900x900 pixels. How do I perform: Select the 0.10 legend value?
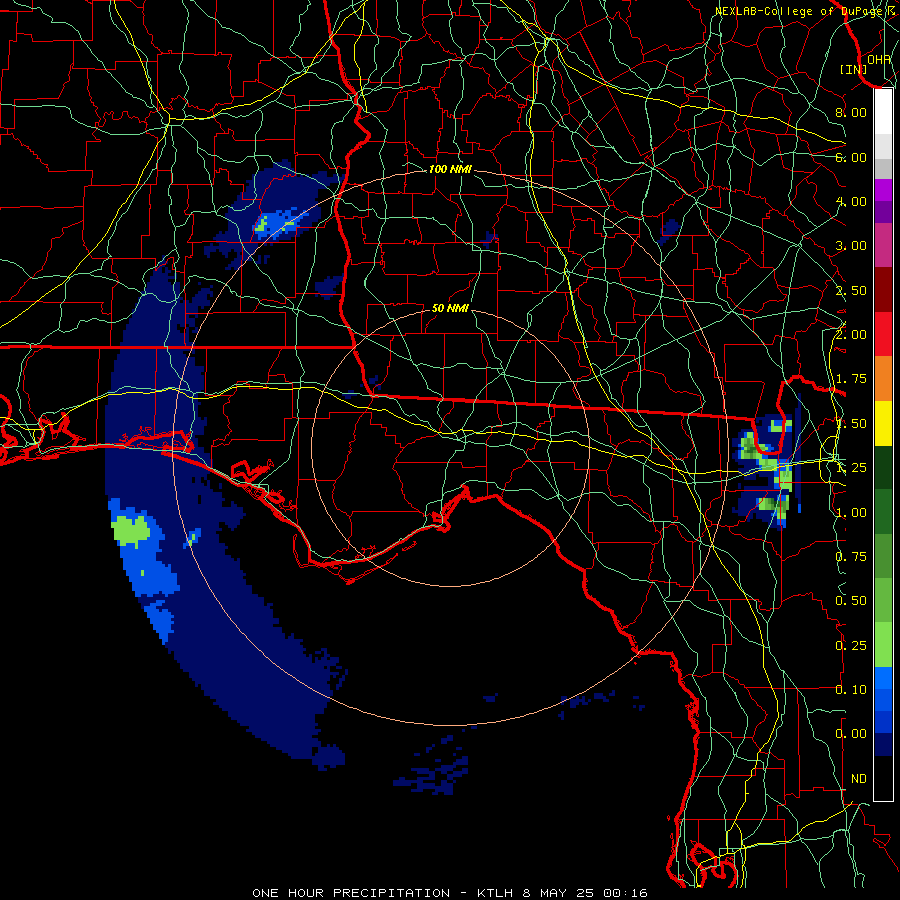(851, 690)
